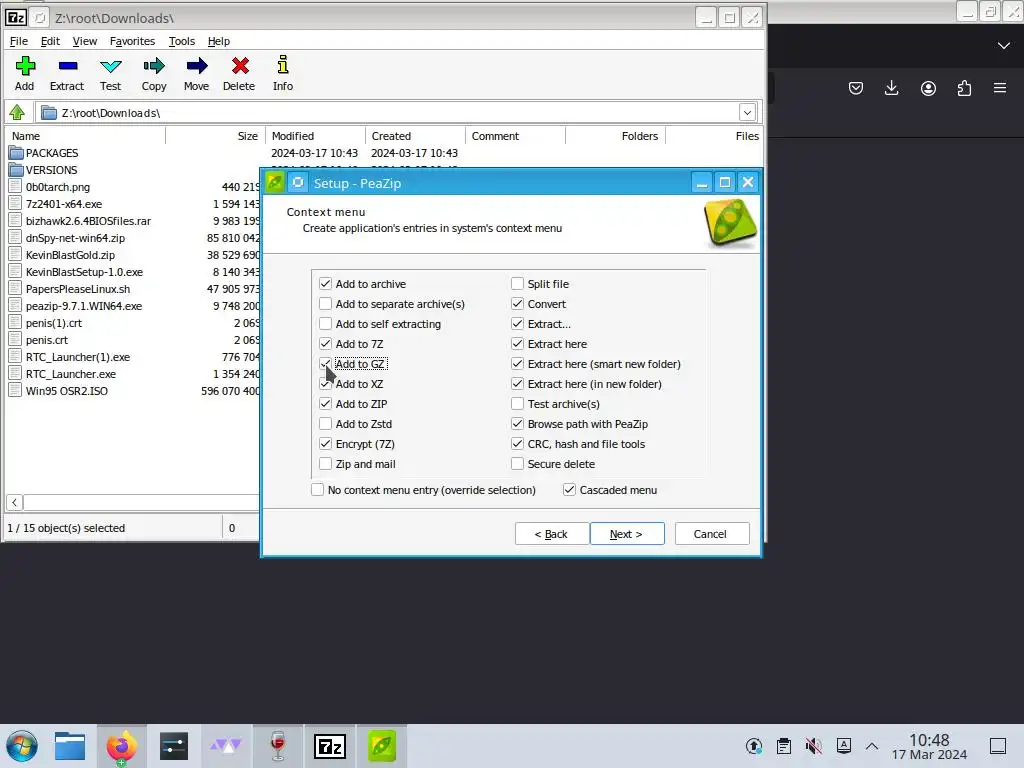Click Next in PeaZip setup
The image size is (1024, 768).
pyautogui.click(x=627, y=534)
